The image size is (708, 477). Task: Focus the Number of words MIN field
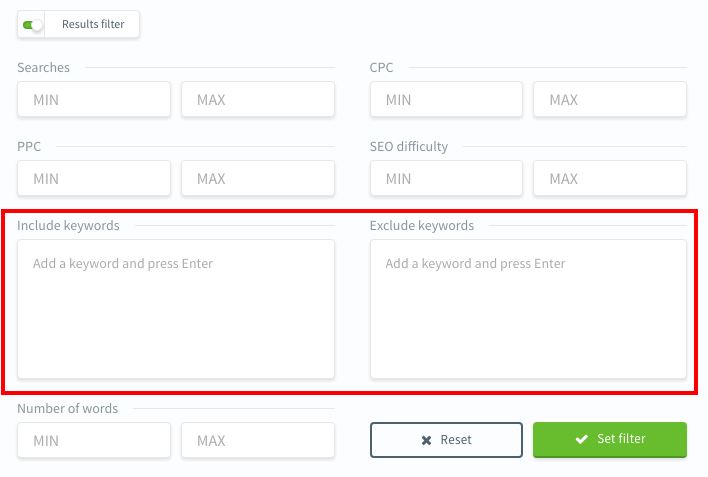[x=94, y=440]
